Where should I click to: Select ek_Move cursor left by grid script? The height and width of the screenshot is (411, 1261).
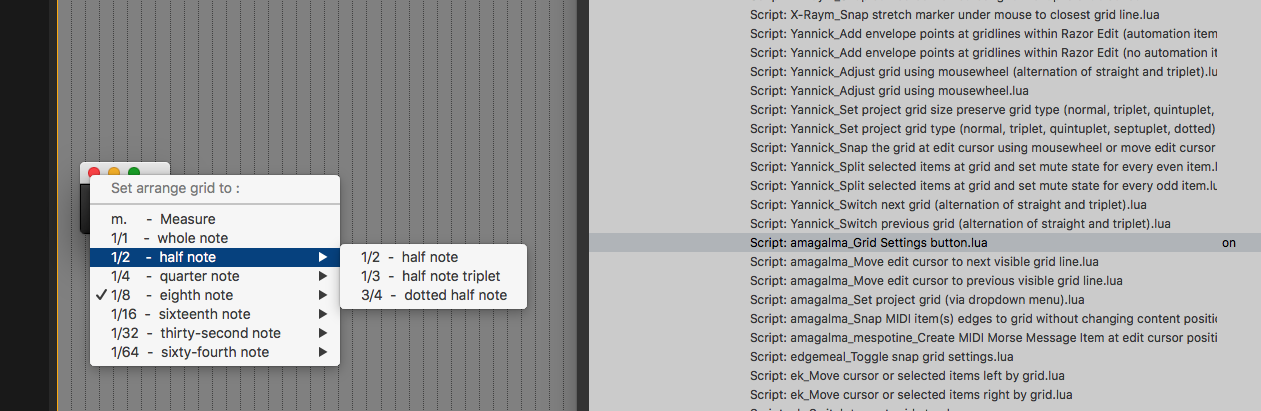pos(906,376)
